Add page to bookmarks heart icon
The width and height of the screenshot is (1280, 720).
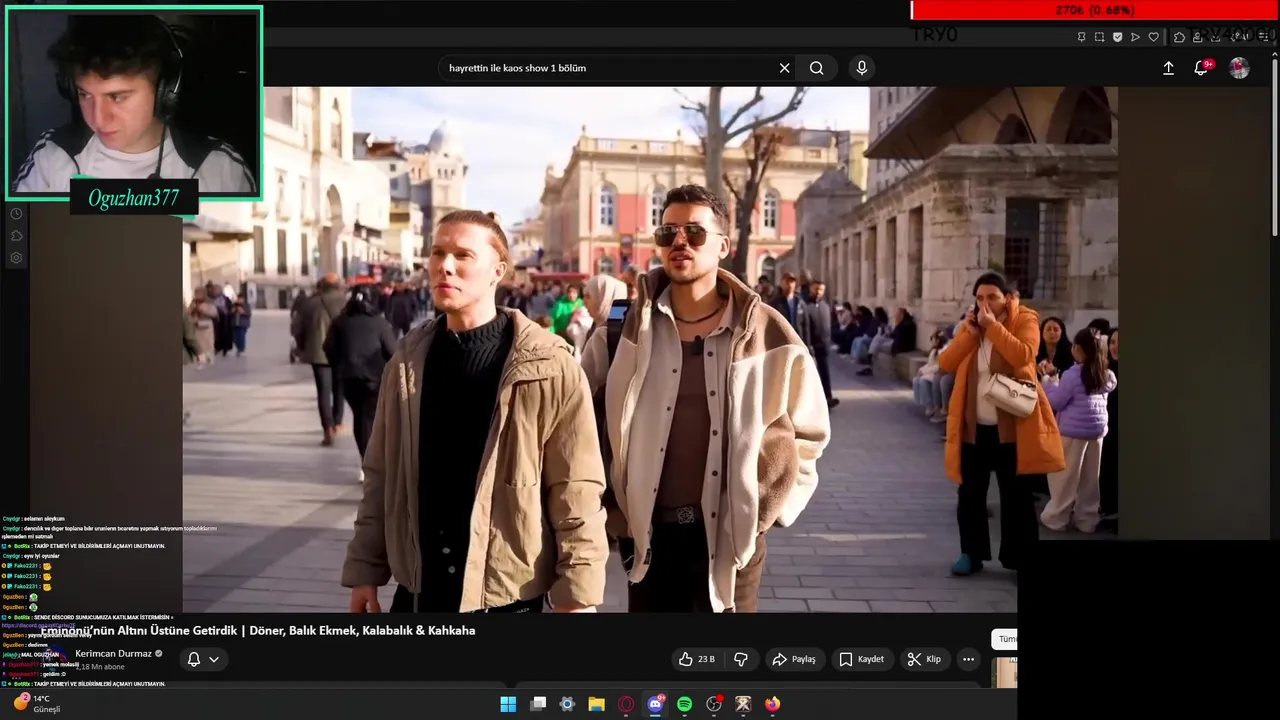1153,37
